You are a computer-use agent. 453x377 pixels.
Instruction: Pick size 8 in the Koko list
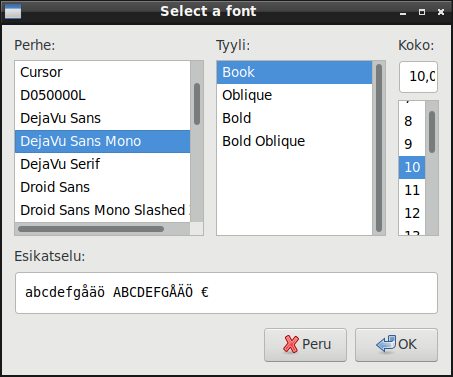pos(412,121)
